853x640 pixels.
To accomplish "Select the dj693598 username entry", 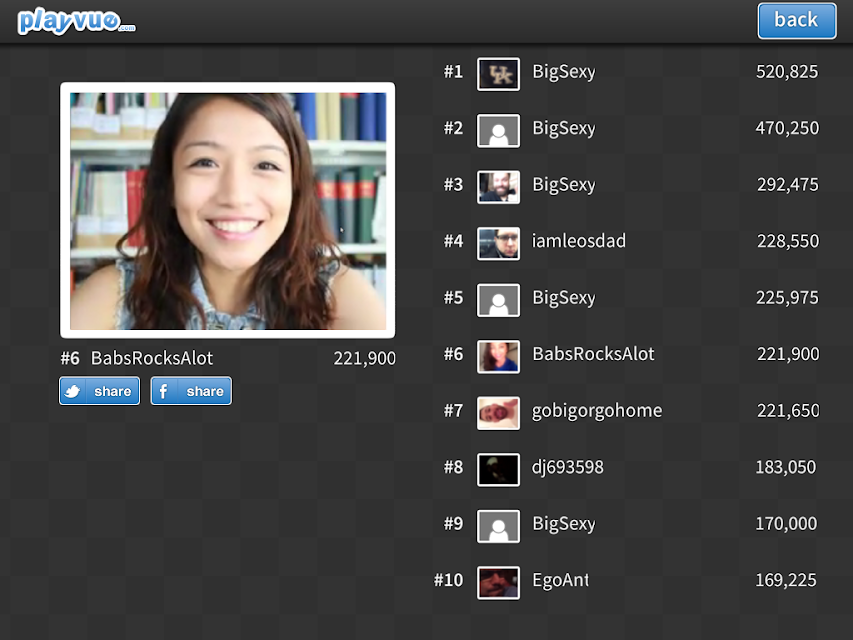I will coord(568,467).
